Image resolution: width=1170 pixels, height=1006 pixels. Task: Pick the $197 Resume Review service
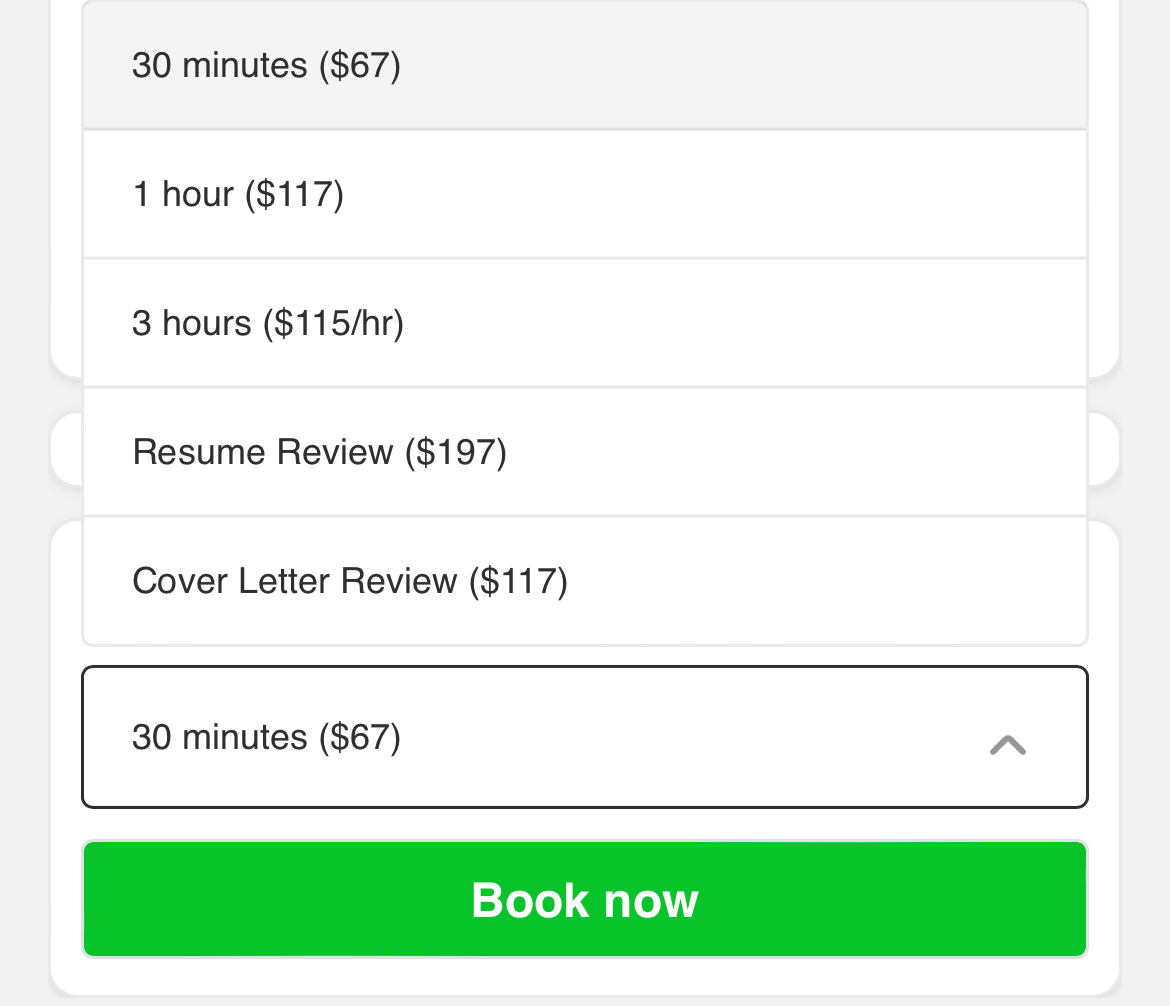tap(584, 452)
